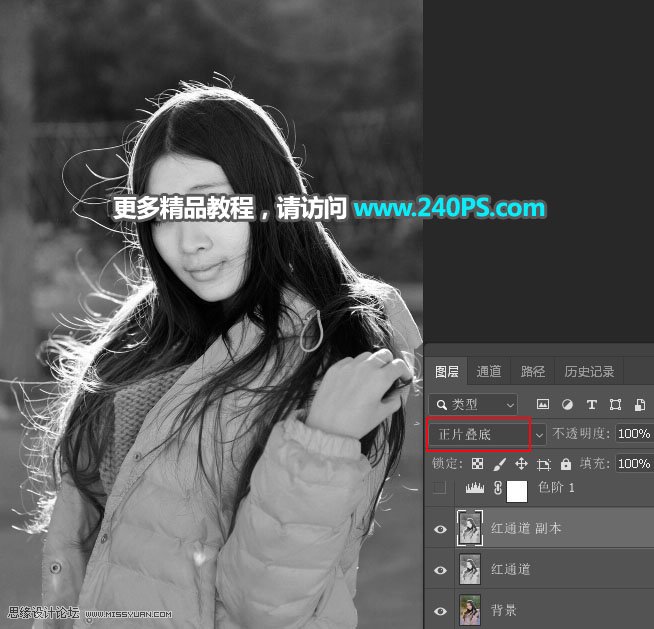Click the 背景 layer color thumbnail
Image resolution: width=654 pixels, height=629 pixels.
click(x=470, y=610)
